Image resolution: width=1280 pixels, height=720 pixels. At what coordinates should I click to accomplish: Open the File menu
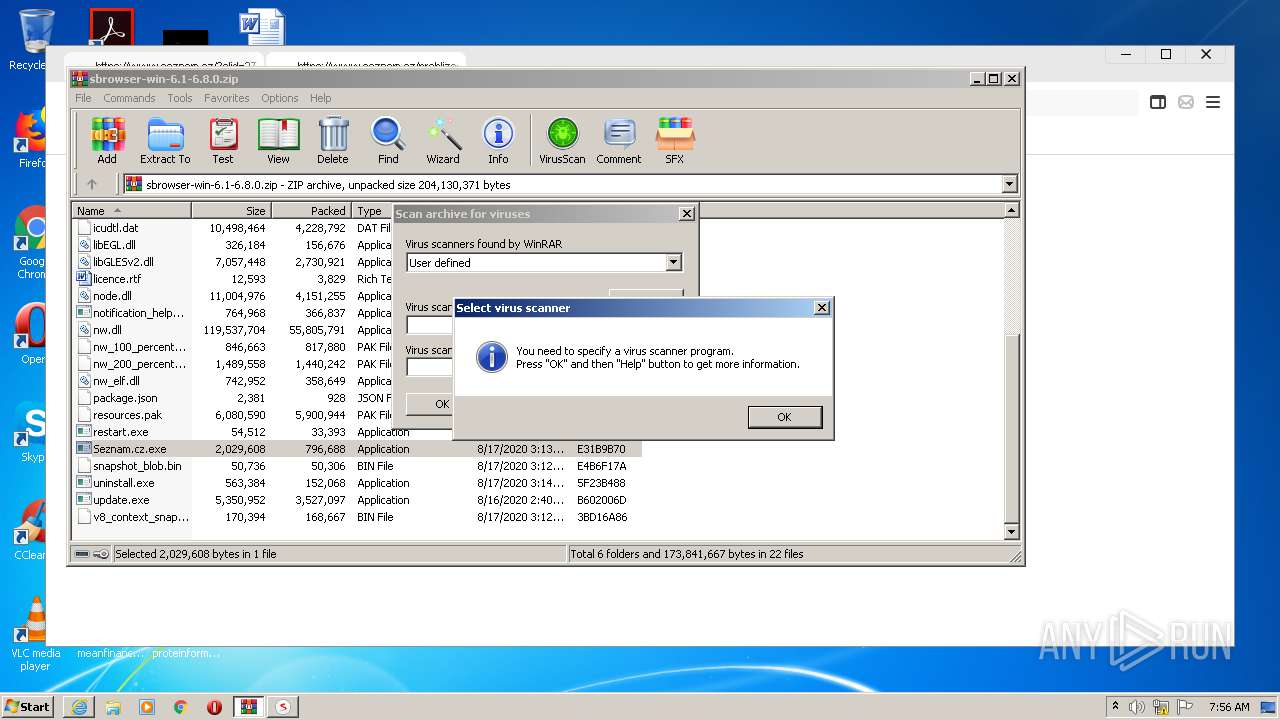[x=83, y=98]
